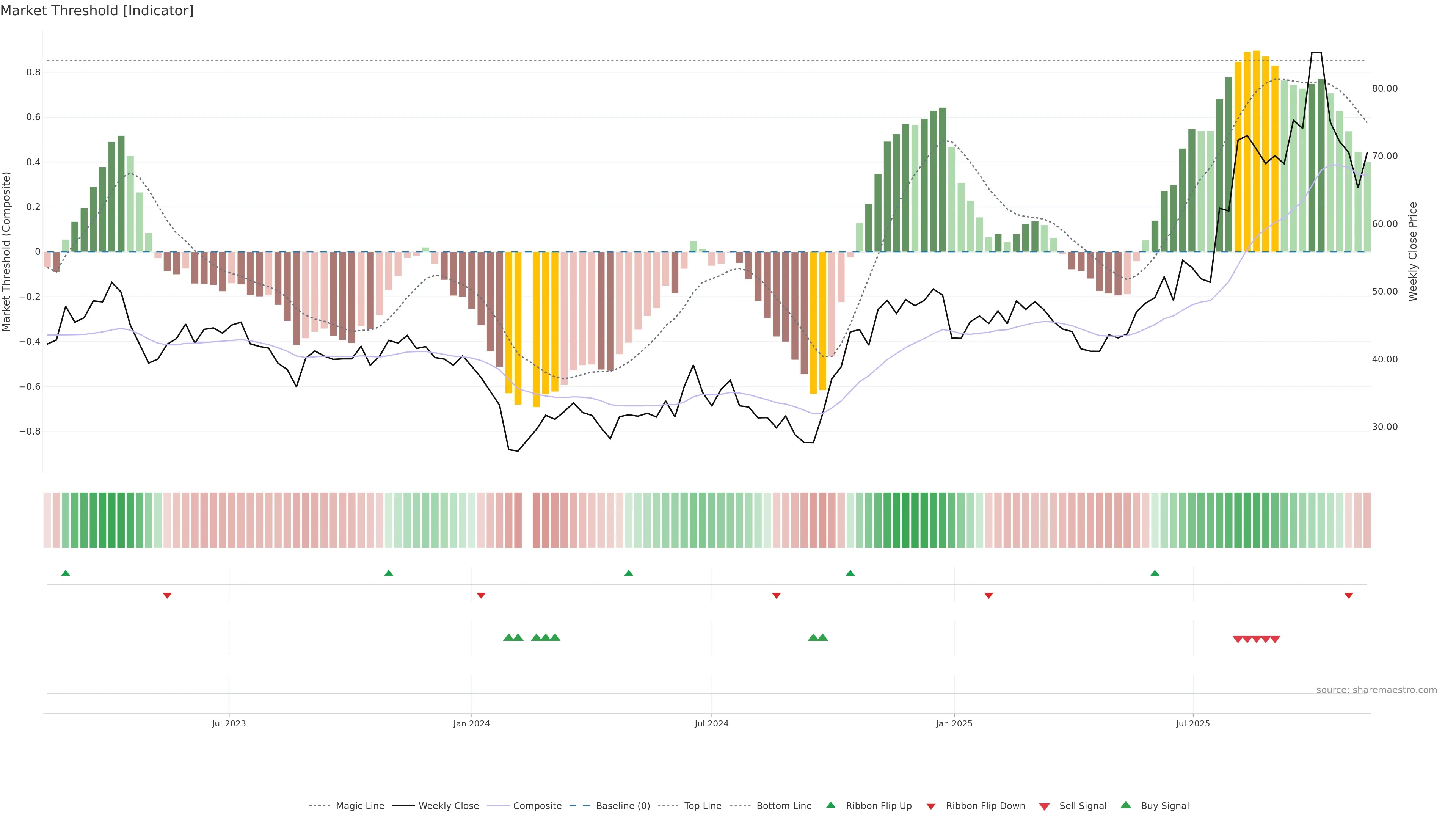Hide the Top Line legend series

tap(703, 806)
